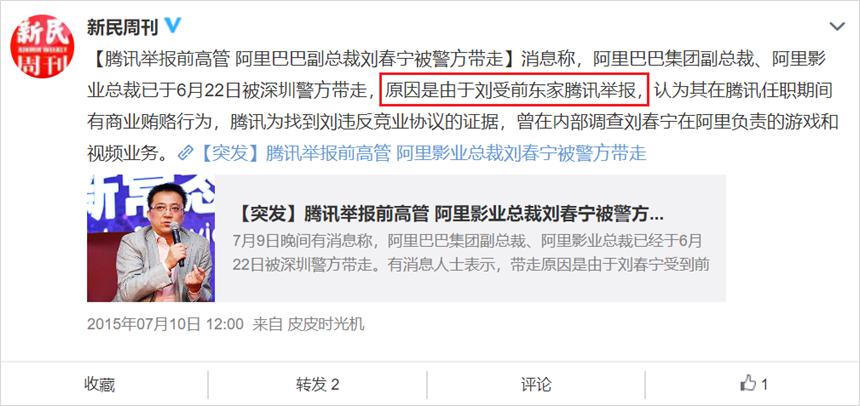Click the 转发 2 repost button

[x=318, y=385]
